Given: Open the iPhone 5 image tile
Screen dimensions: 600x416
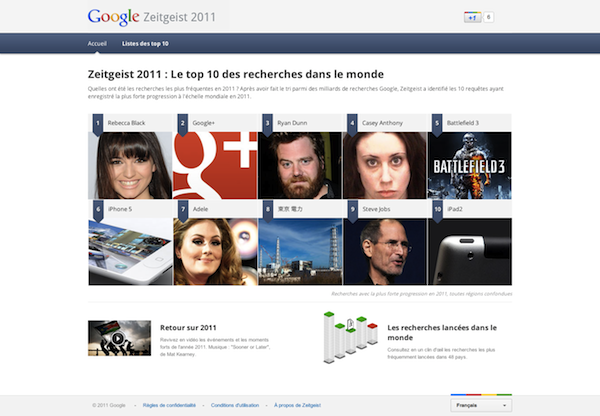Looking at the screenshot, I should click(x=130, y=251).
